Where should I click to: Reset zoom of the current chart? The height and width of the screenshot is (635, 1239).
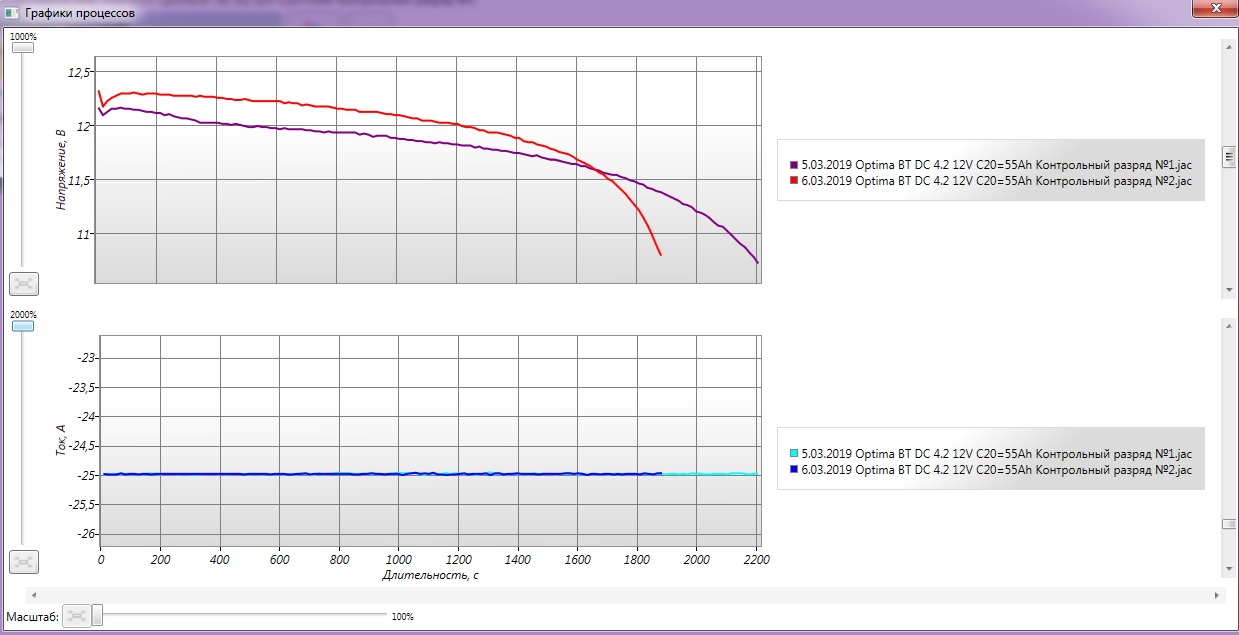pyautogui.click(x=24, y=562)
